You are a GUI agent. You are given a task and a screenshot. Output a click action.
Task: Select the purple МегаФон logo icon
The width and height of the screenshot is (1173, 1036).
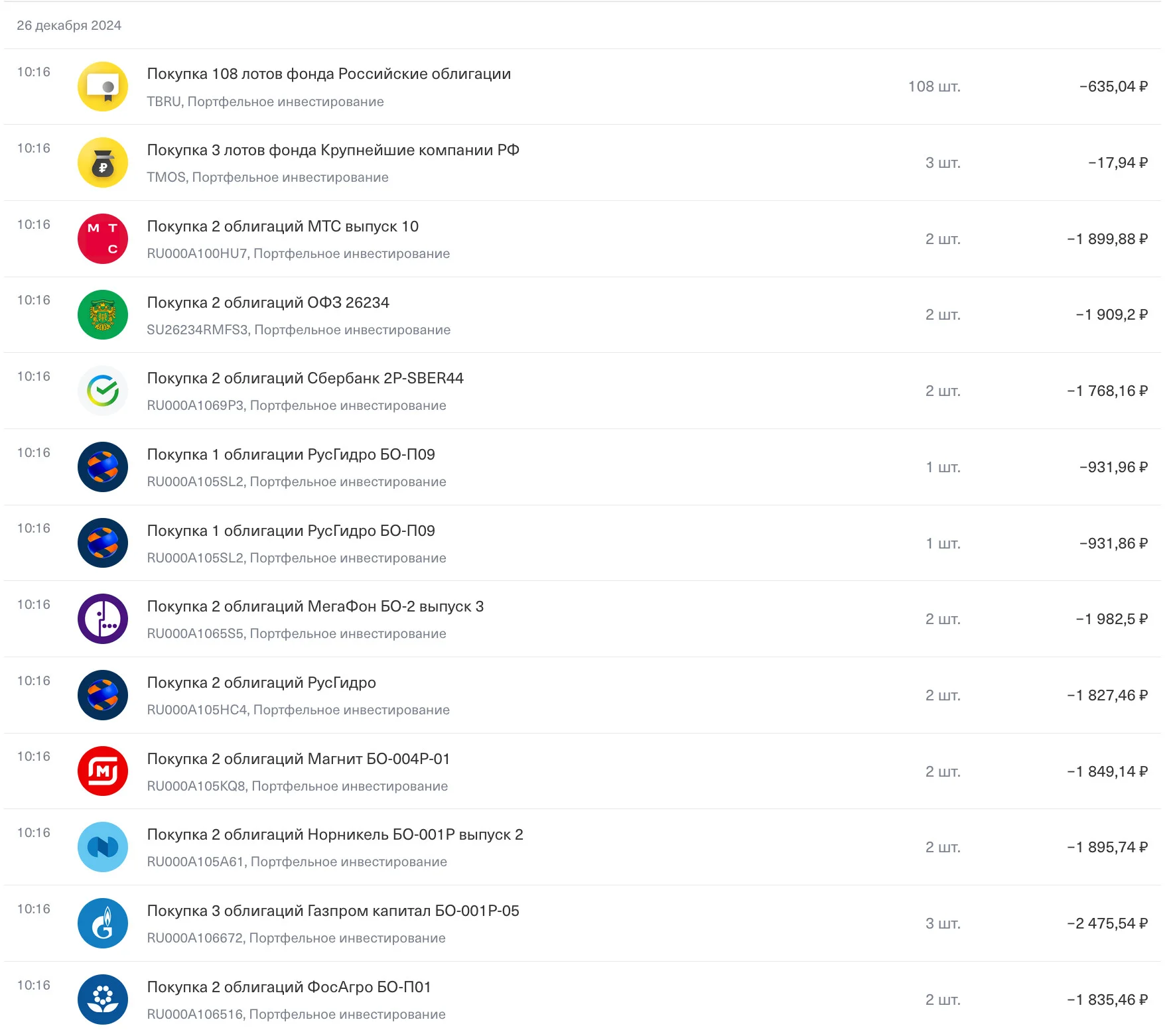[x=103, y=619]
